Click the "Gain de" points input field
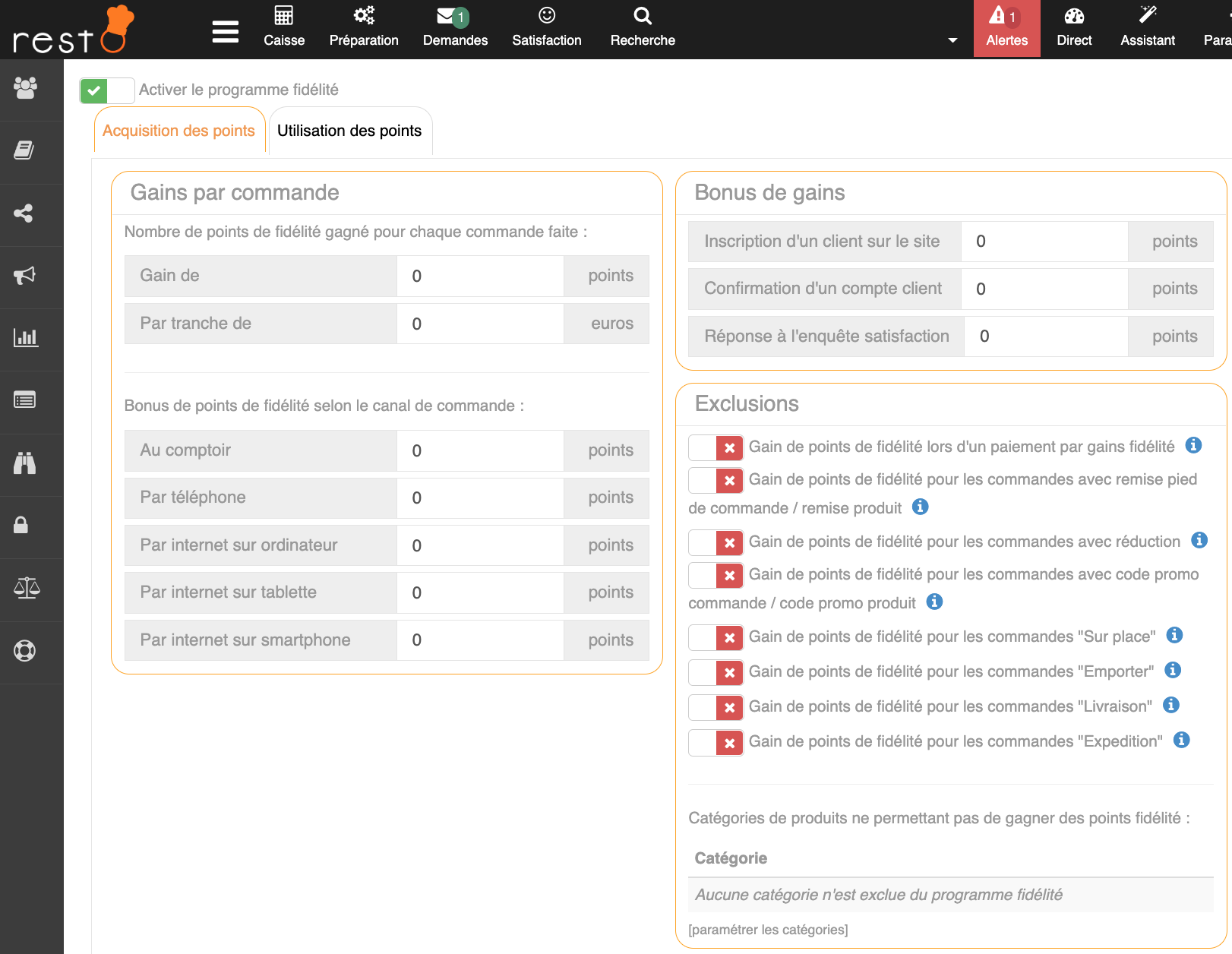The width and height of the screenshot is (1232, 954). pos(480,276)
